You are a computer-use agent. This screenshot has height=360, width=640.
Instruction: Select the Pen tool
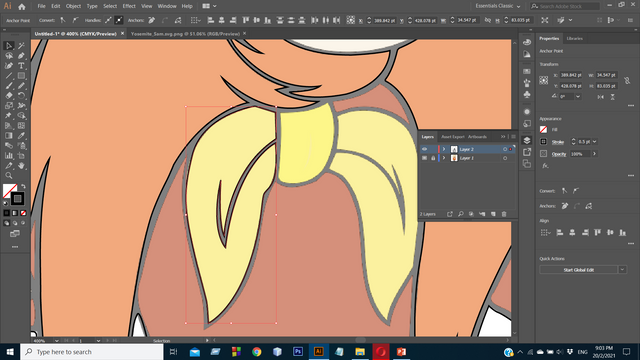point(21,56)
